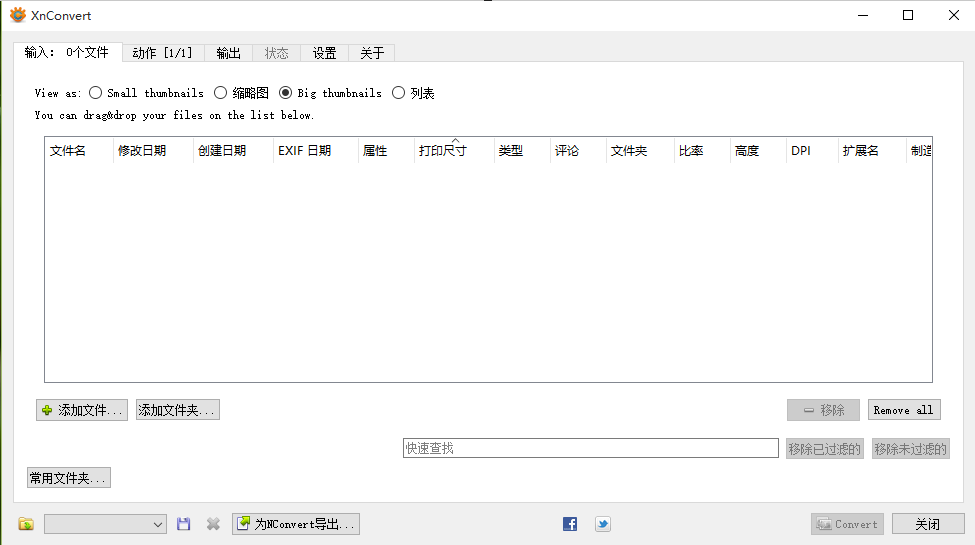
Task: Sort by 文件夹 column header
Action: [640, 151]
